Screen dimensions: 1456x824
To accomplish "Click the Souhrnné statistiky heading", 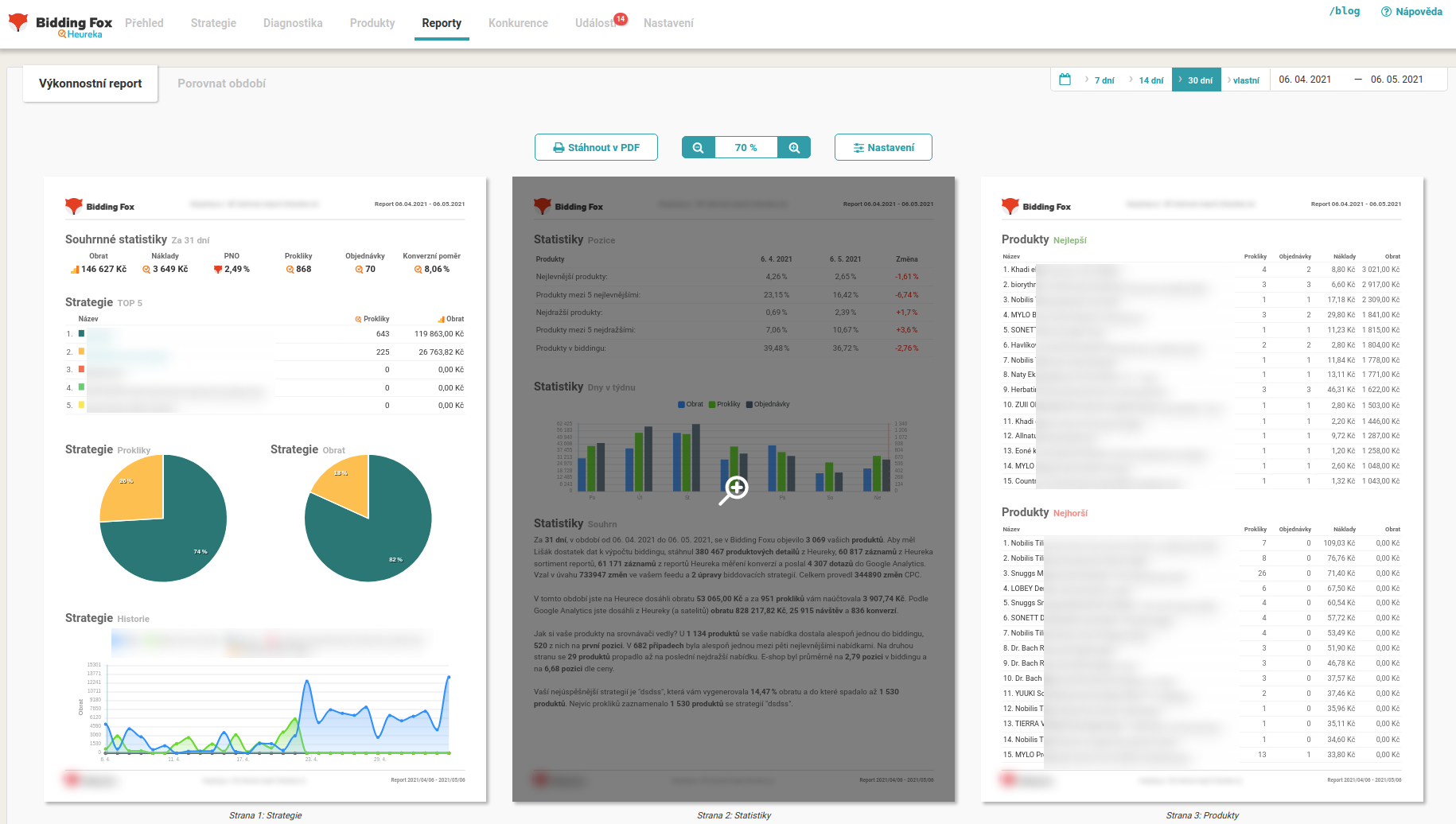I will [x=116, y=239].
